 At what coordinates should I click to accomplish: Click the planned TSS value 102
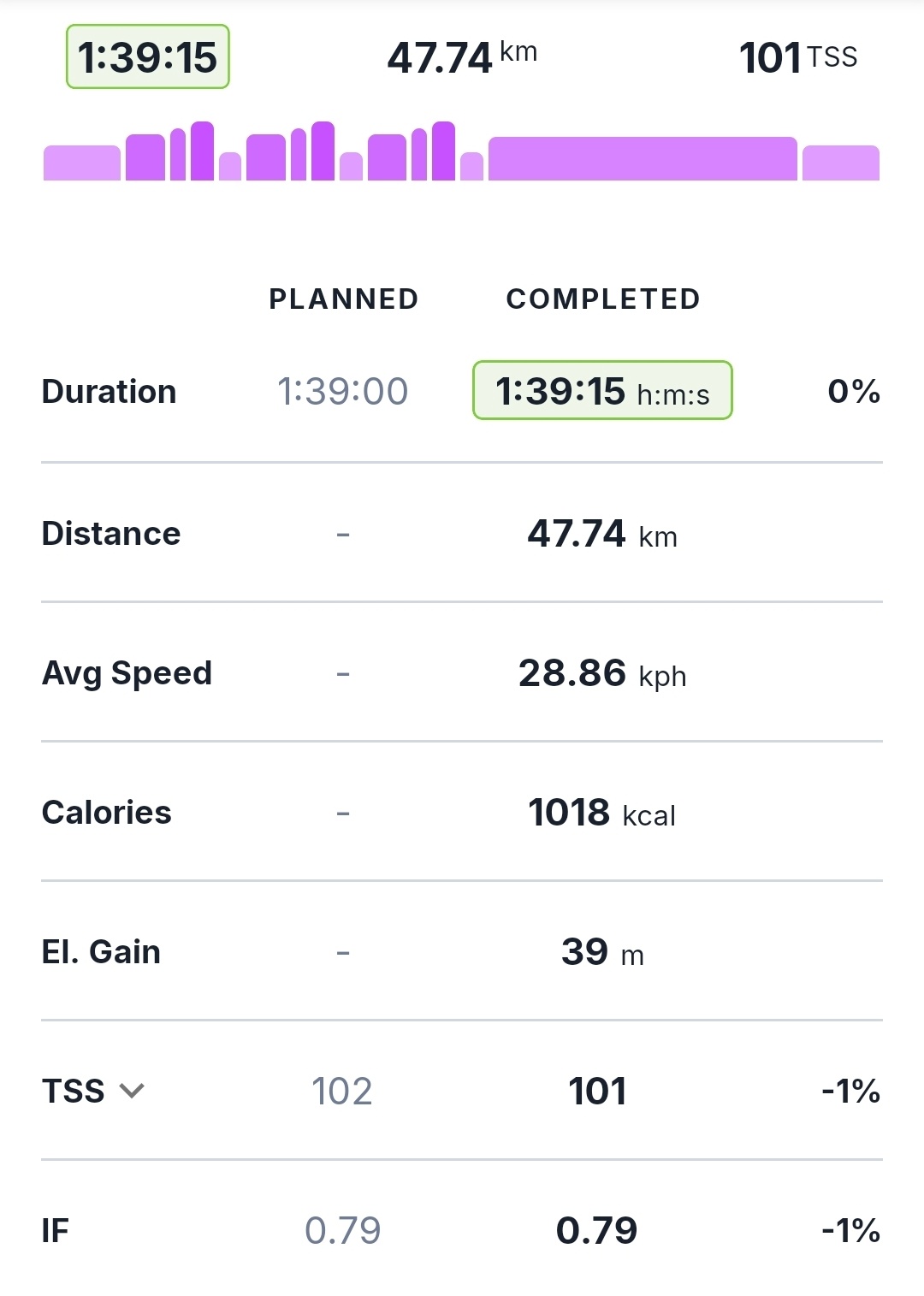click(342, 1092)
